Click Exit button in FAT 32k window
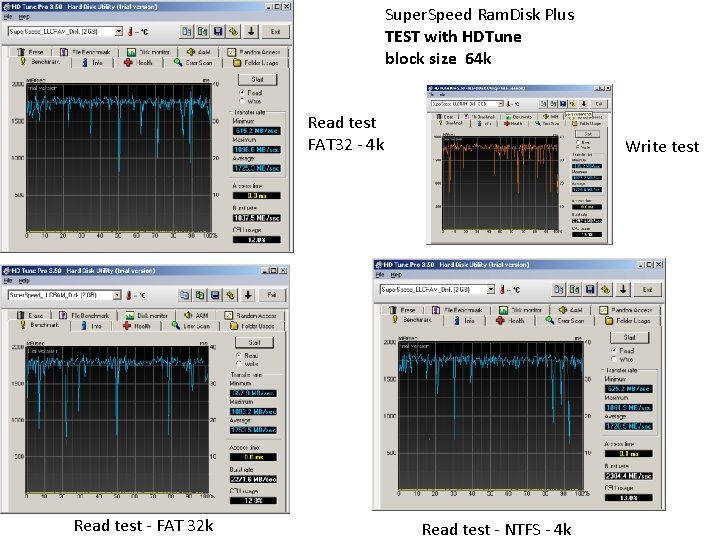The image size is (720, 540). [x=272, y=295]
